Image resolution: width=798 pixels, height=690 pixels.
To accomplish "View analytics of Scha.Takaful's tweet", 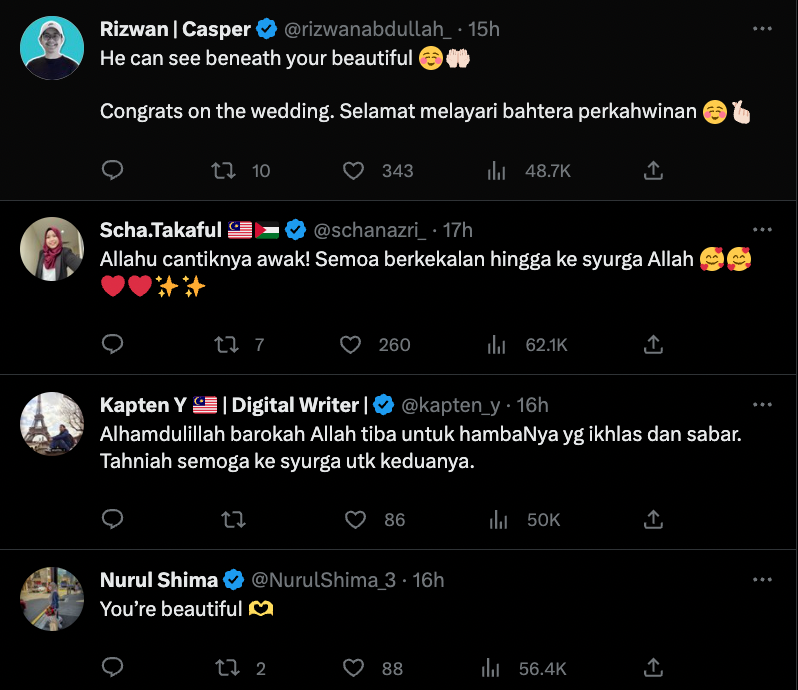I will (x=496, y=344).
